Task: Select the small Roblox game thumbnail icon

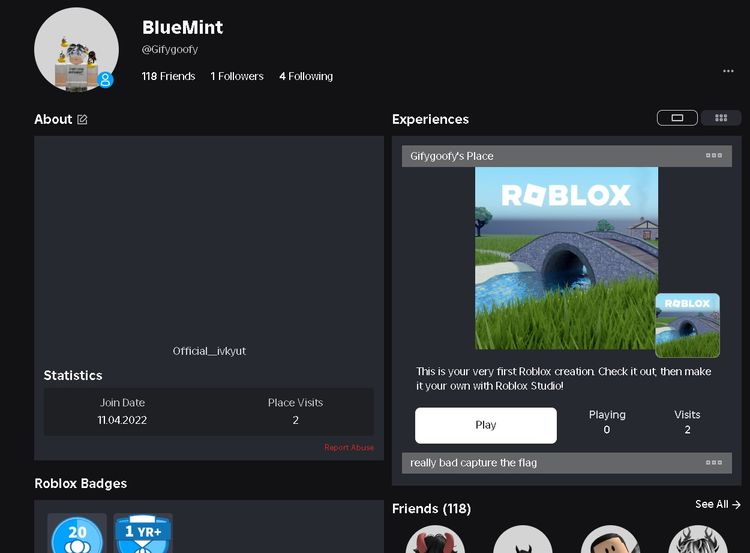Action: pyautogui.click(x=687, y=325)
